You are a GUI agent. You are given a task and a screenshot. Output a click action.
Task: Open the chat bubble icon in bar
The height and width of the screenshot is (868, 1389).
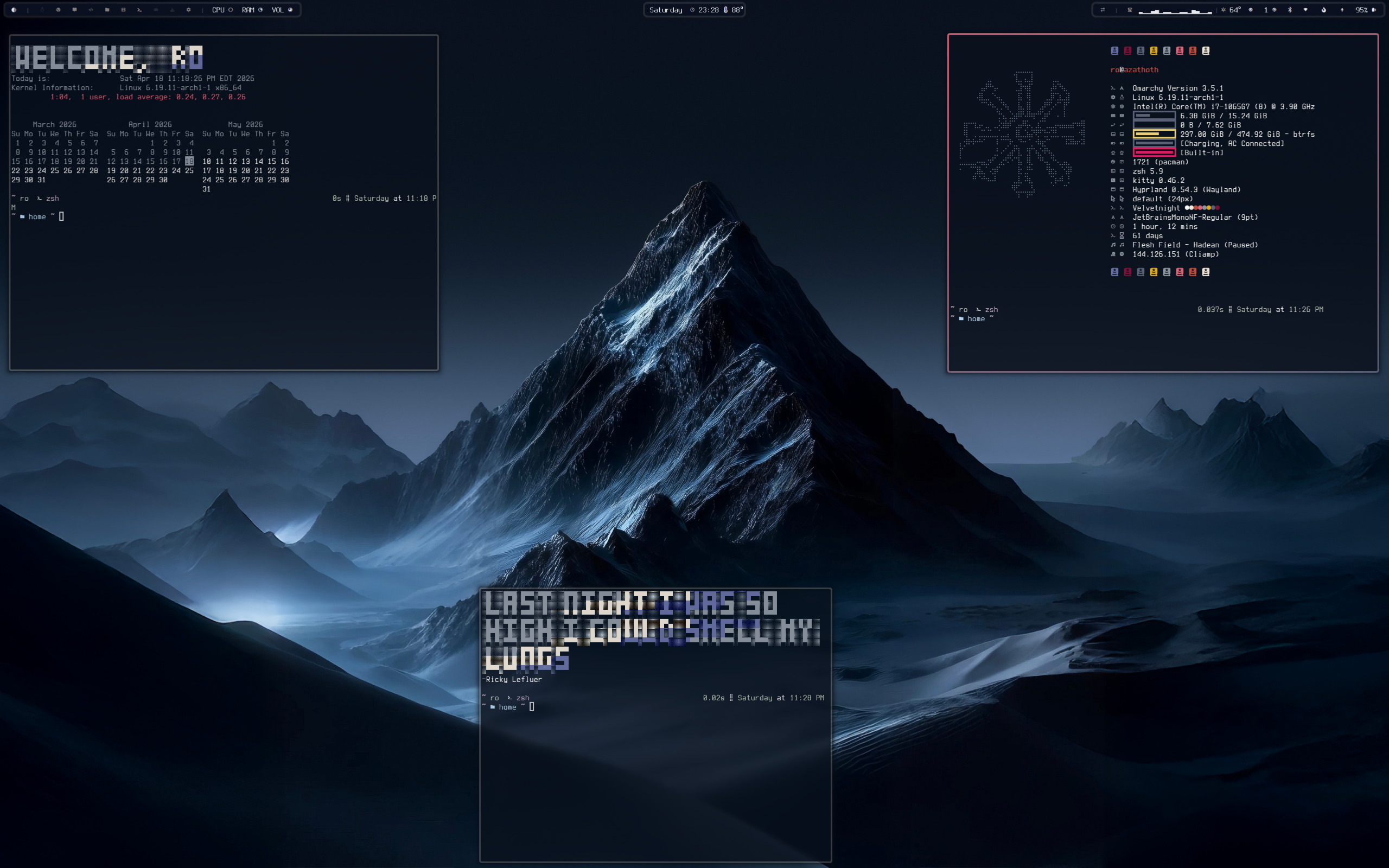[x=75, y=10]
